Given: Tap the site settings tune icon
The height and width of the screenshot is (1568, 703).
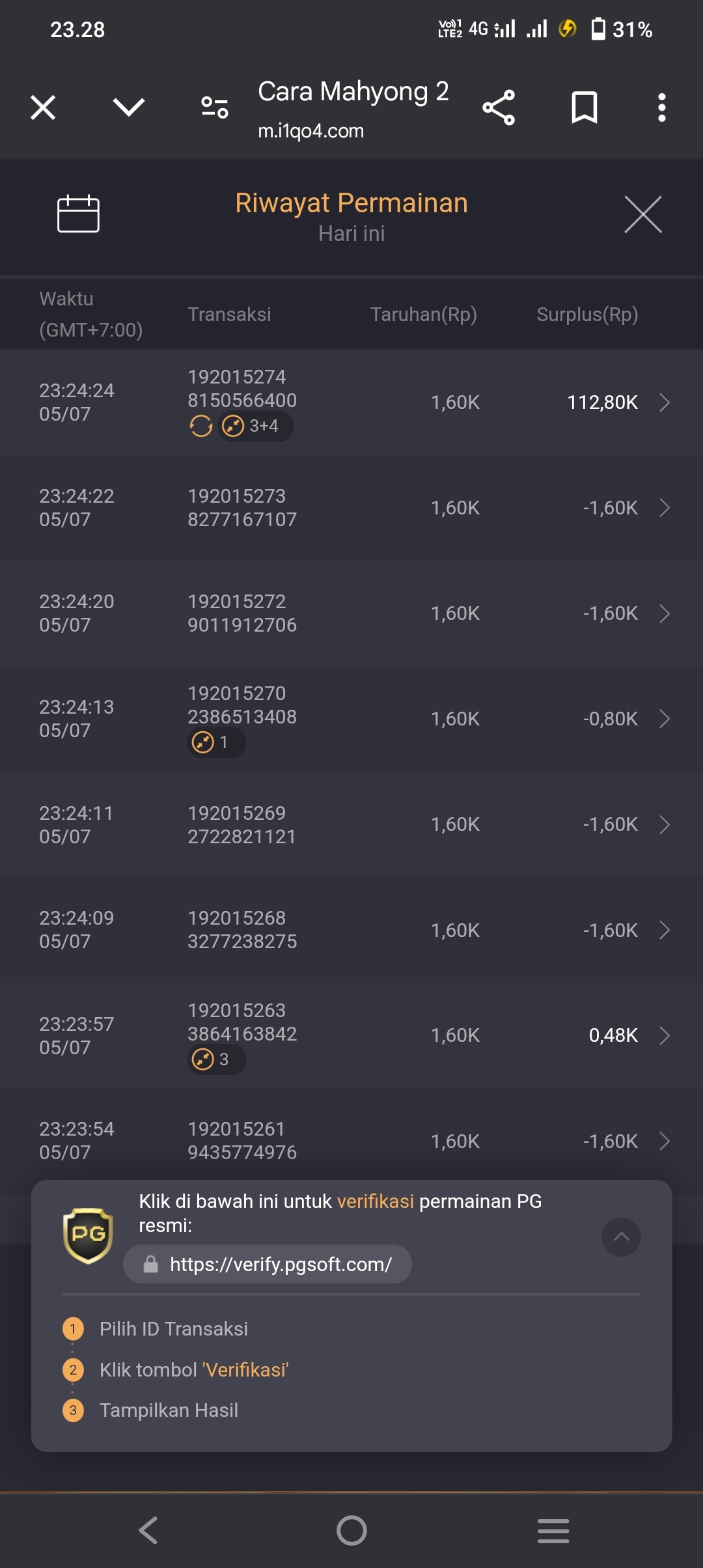Looking at the screenshot, I should tap(214, 107).
